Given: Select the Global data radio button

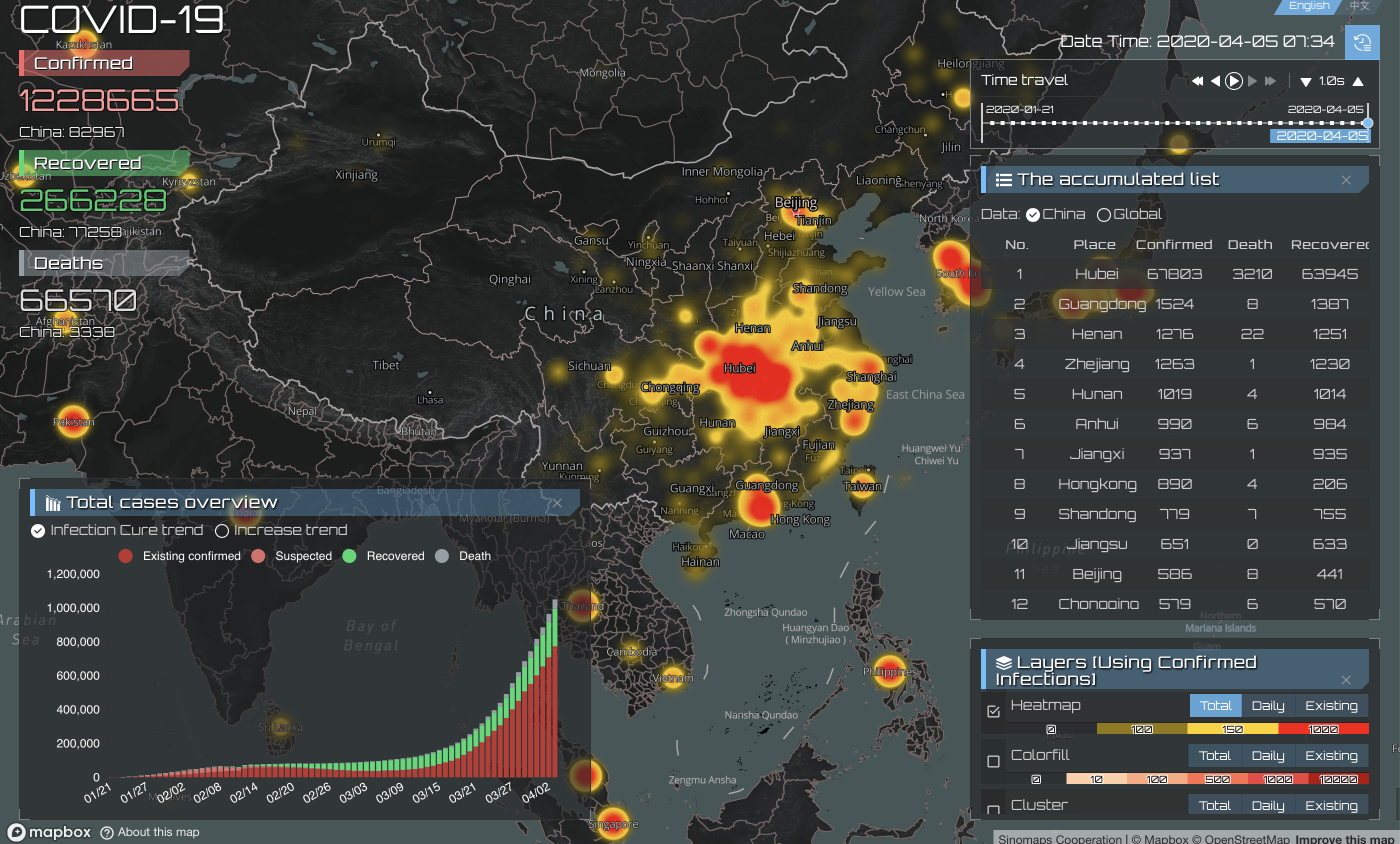Looking at the screenshot, I should (1103, 215).
